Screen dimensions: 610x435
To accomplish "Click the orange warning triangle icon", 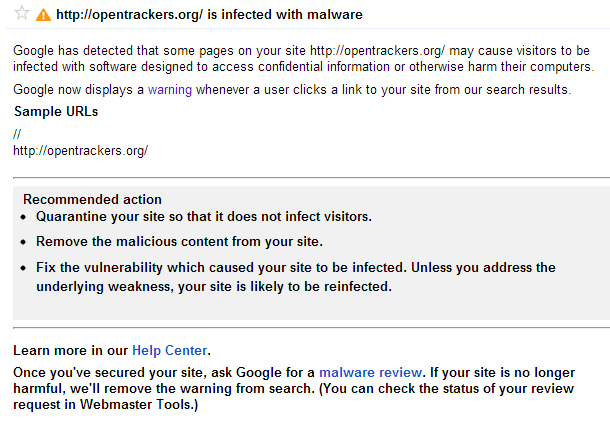I will [43, 15].
